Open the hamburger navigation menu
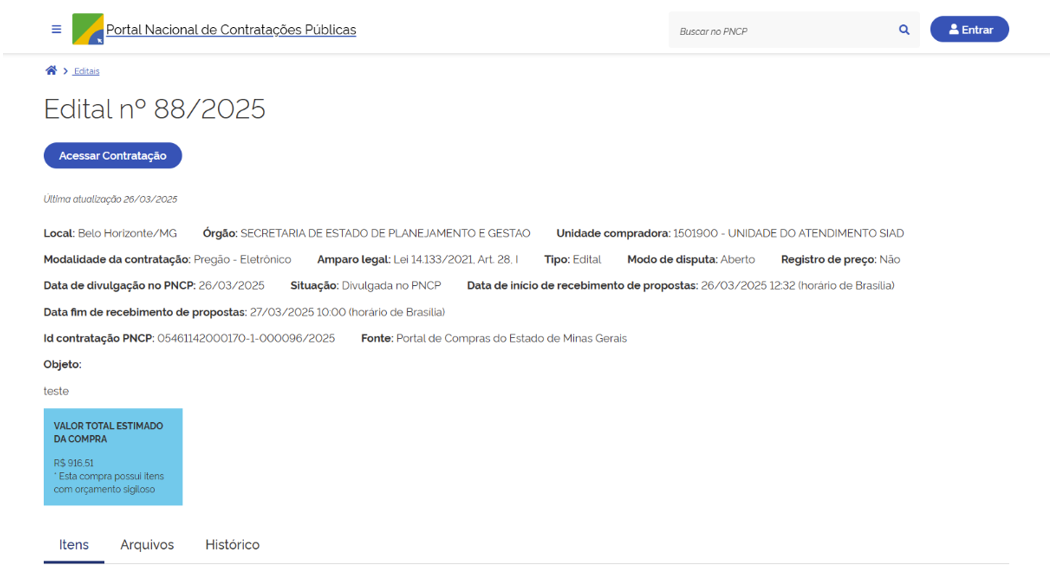 pos(57,29)
